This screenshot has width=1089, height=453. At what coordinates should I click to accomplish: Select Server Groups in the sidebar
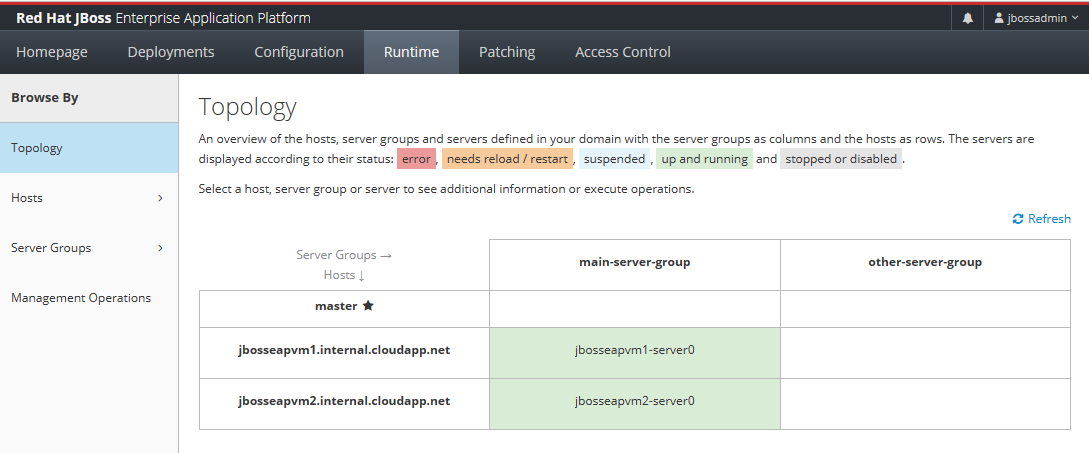click(x=89, y=248)
